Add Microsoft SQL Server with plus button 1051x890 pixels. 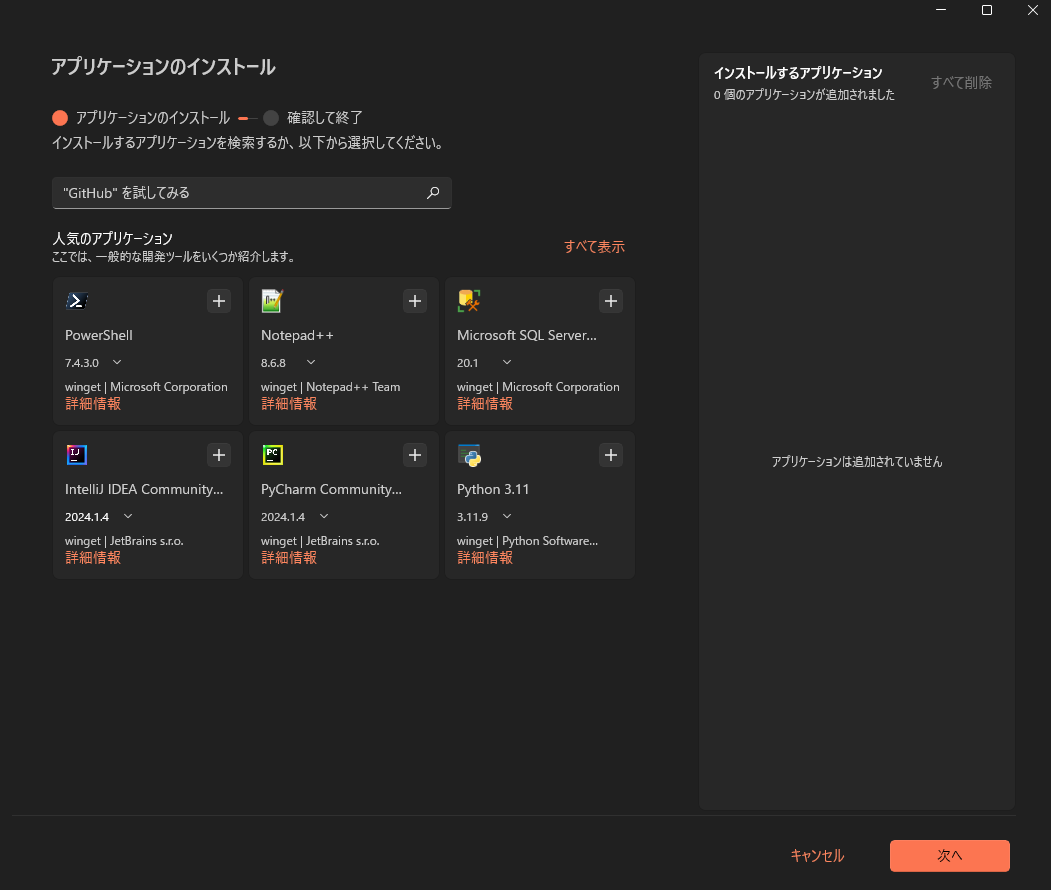coord(611,301)
